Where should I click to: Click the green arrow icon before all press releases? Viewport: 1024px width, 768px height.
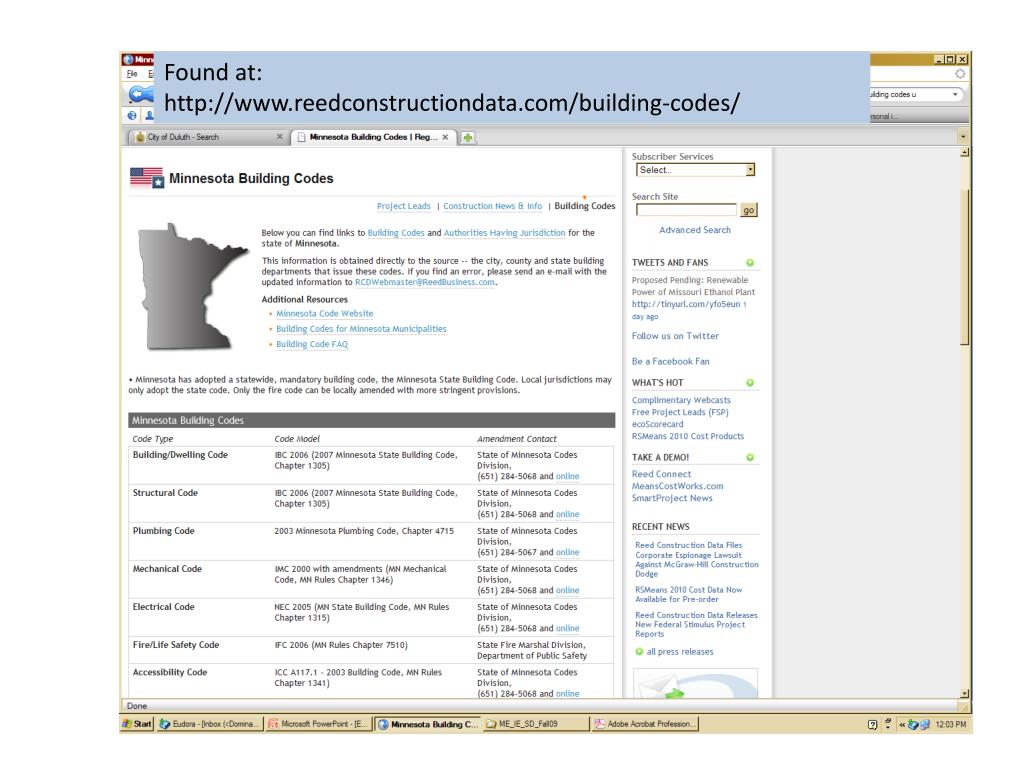pos(639,652)
